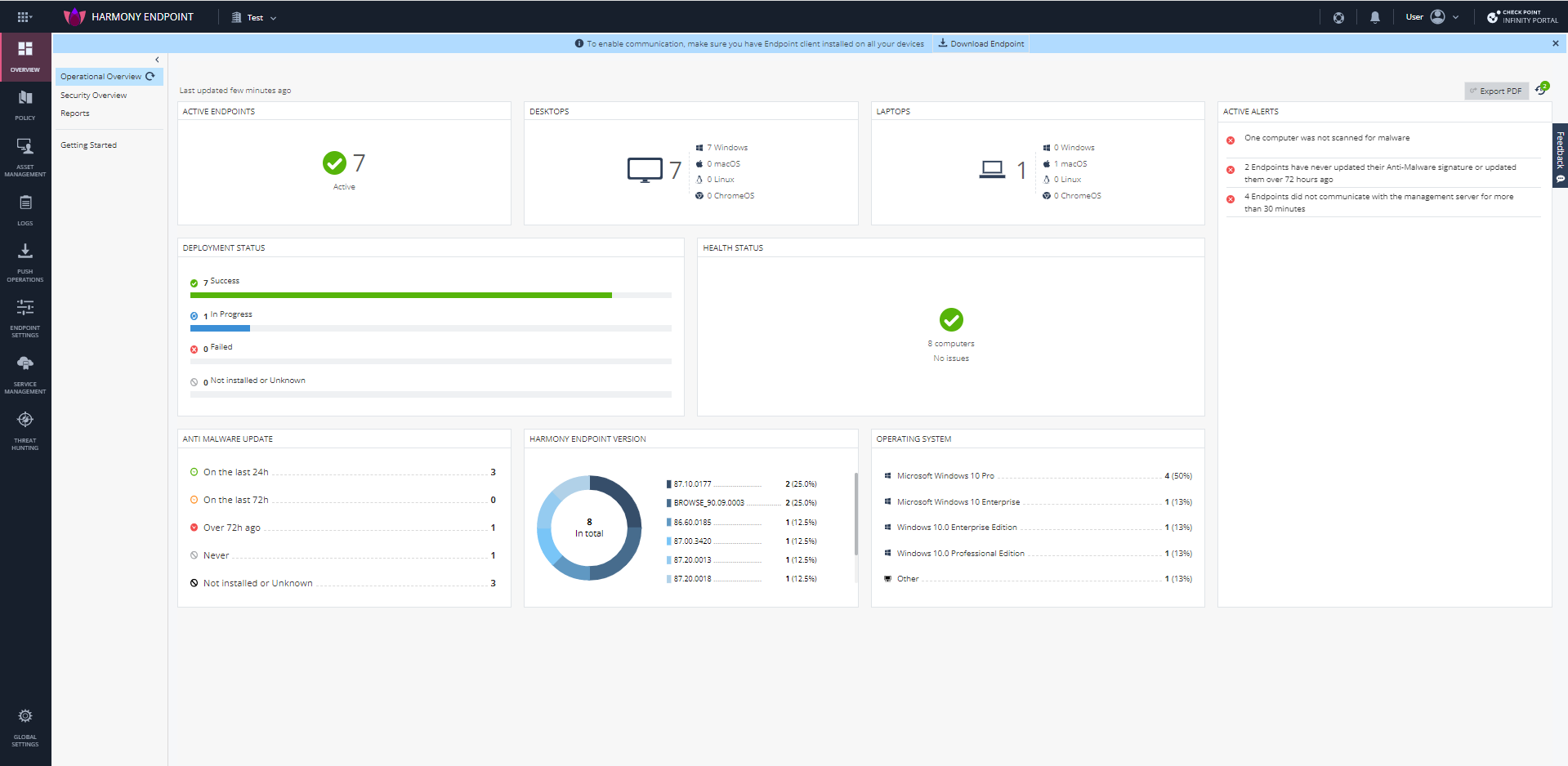This screenshot has width=1568, height=766.
Task: Collapse the overview side panel
Action: click(x=157, y=60)
